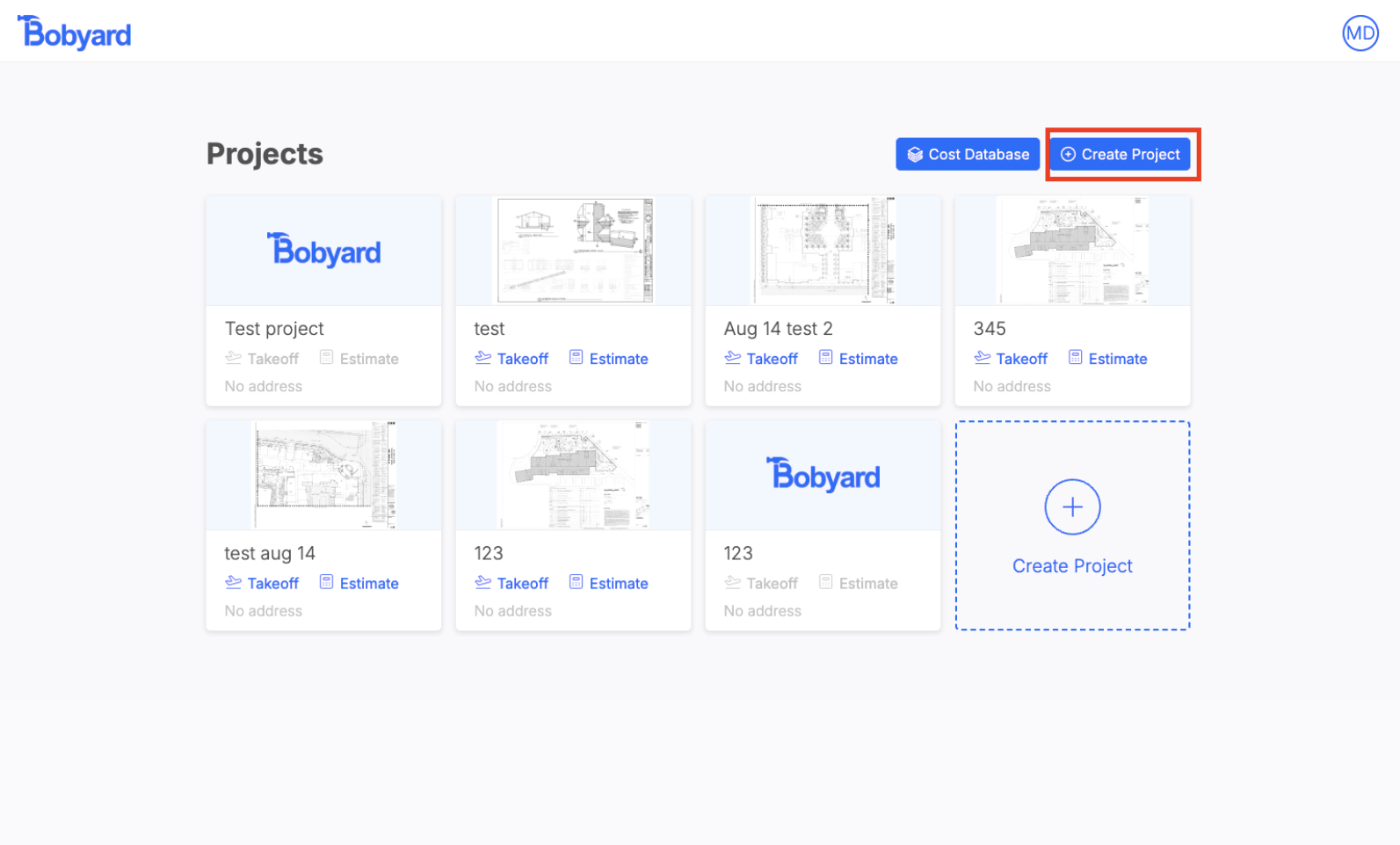Click the greyed Estimate icon under Test project
Viewport: 1400px width, 845px height.
[326, 358]
